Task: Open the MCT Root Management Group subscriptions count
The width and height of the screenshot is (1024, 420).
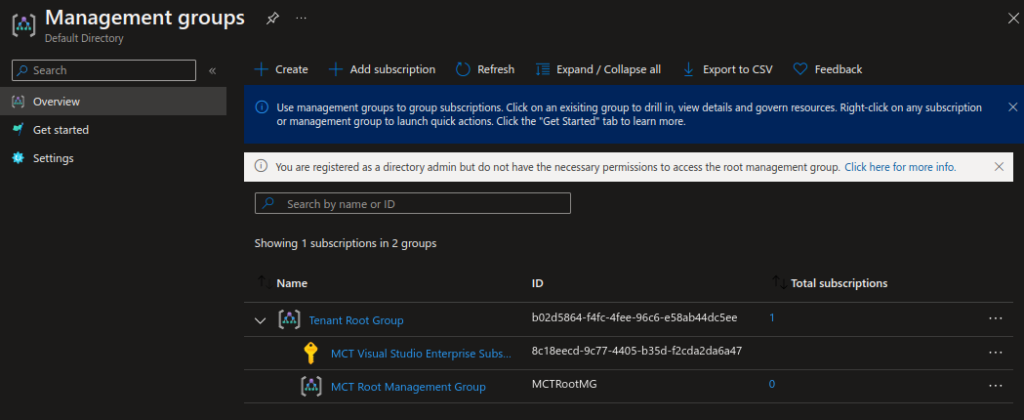Action: (x=772, y=384)
